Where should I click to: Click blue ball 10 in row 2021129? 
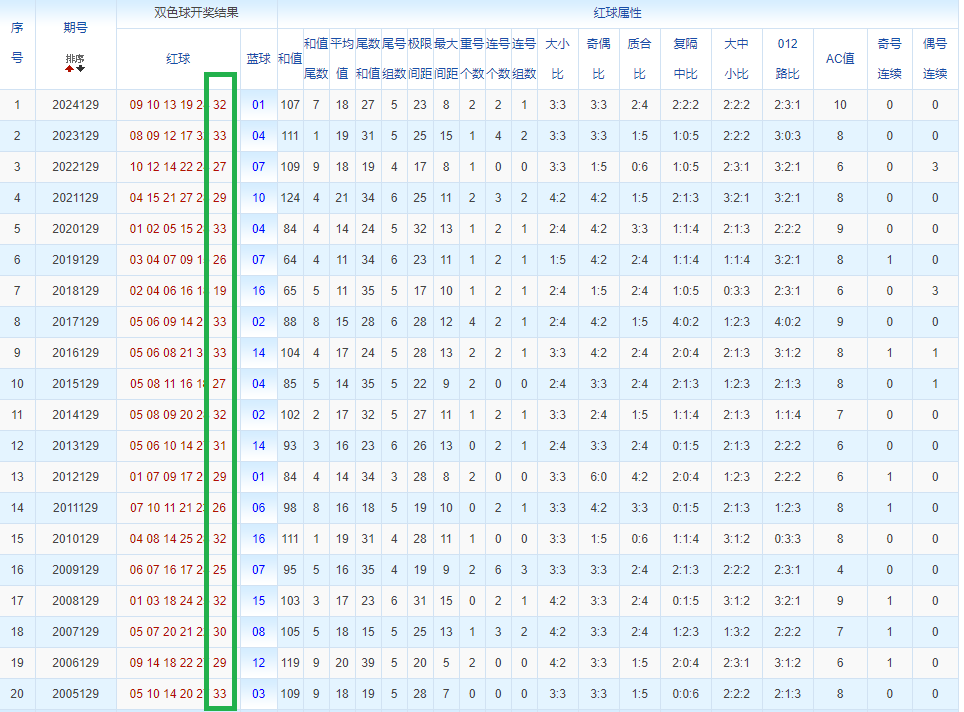pos(258,198)
